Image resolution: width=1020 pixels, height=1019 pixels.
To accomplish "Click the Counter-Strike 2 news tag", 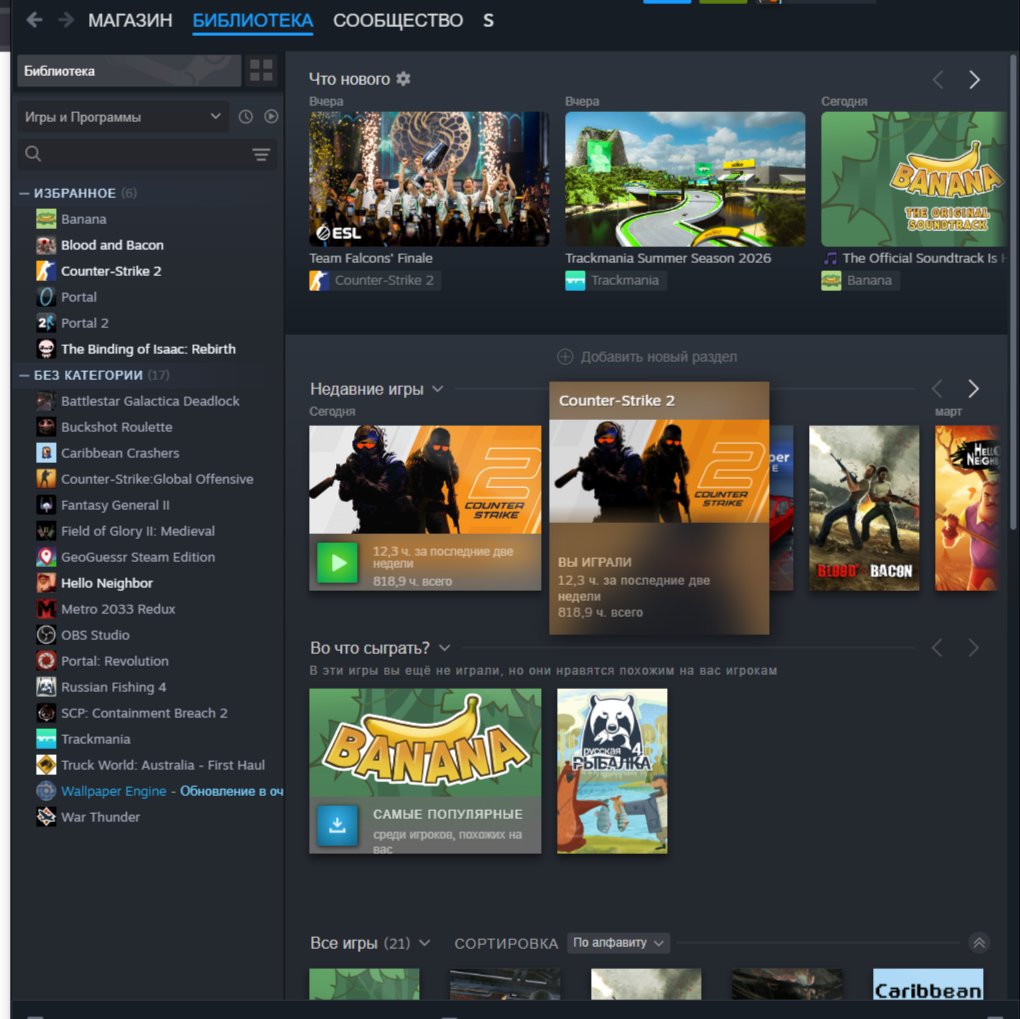I will (375, 280).
